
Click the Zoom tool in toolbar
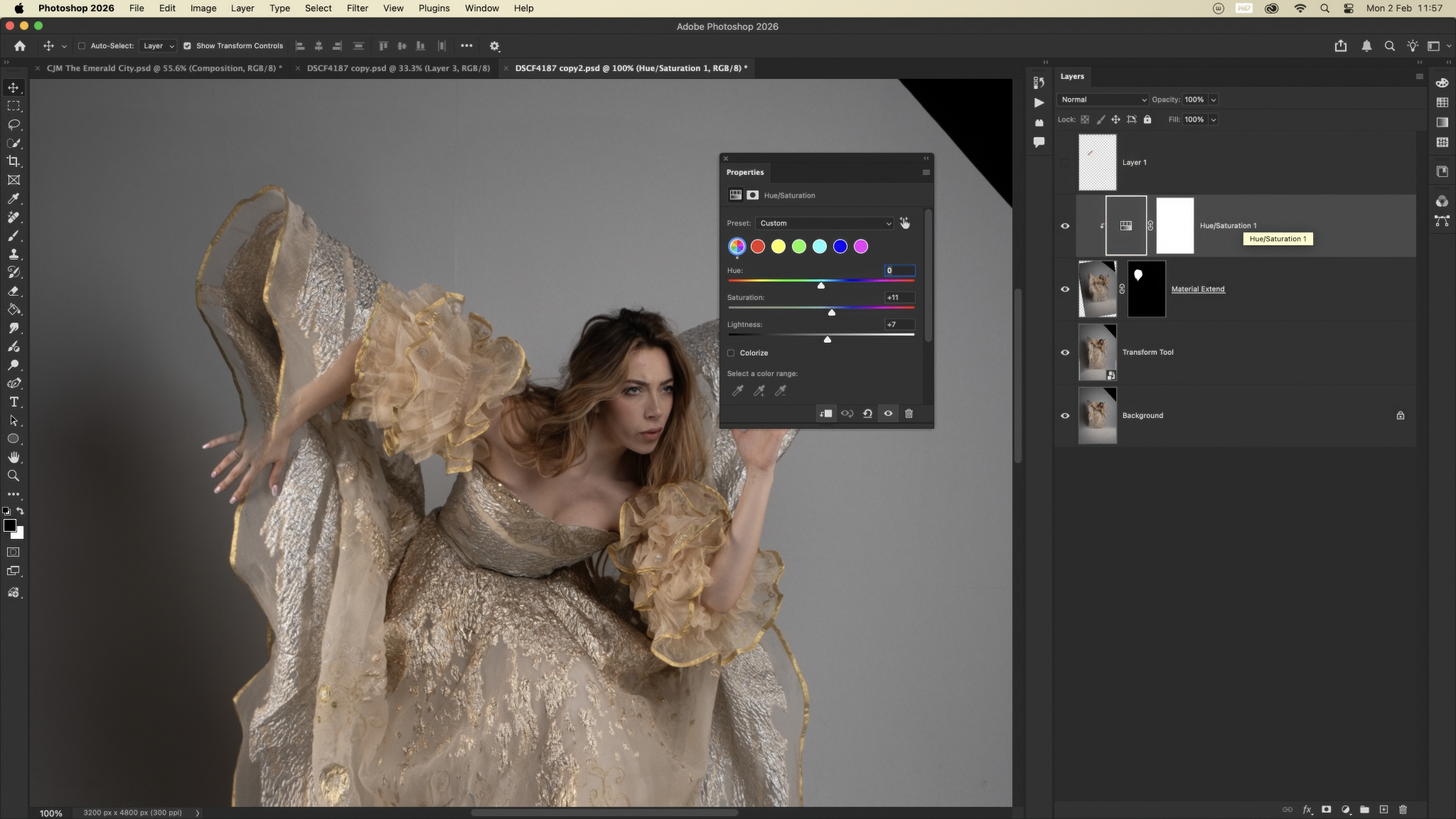(x=14, y=476)
